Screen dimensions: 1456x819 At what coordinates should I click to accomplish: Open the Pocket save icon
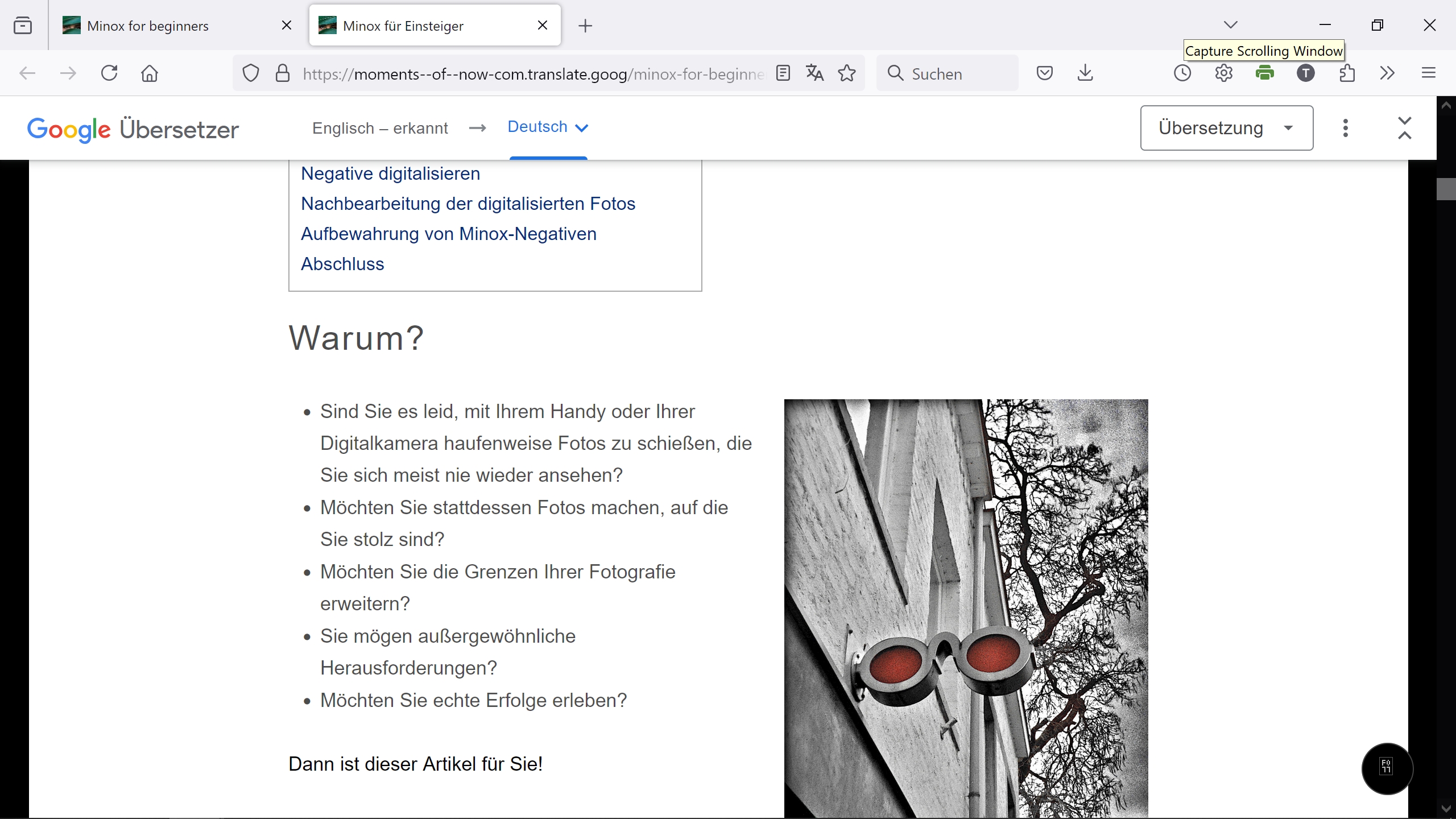coord(1045,73)
